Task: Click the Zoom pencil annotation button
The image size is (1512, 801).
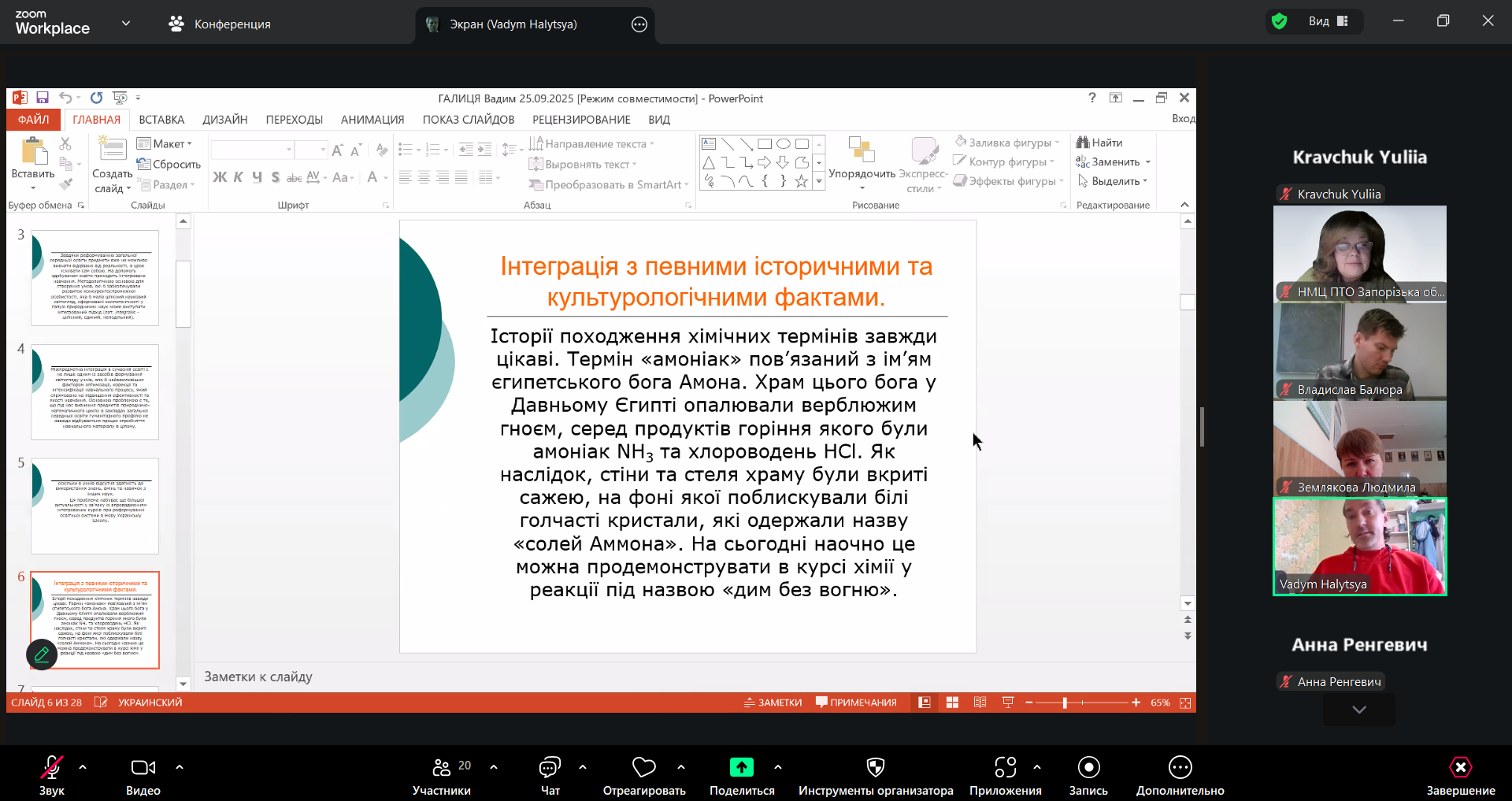Action: click(x=42, y=654)
